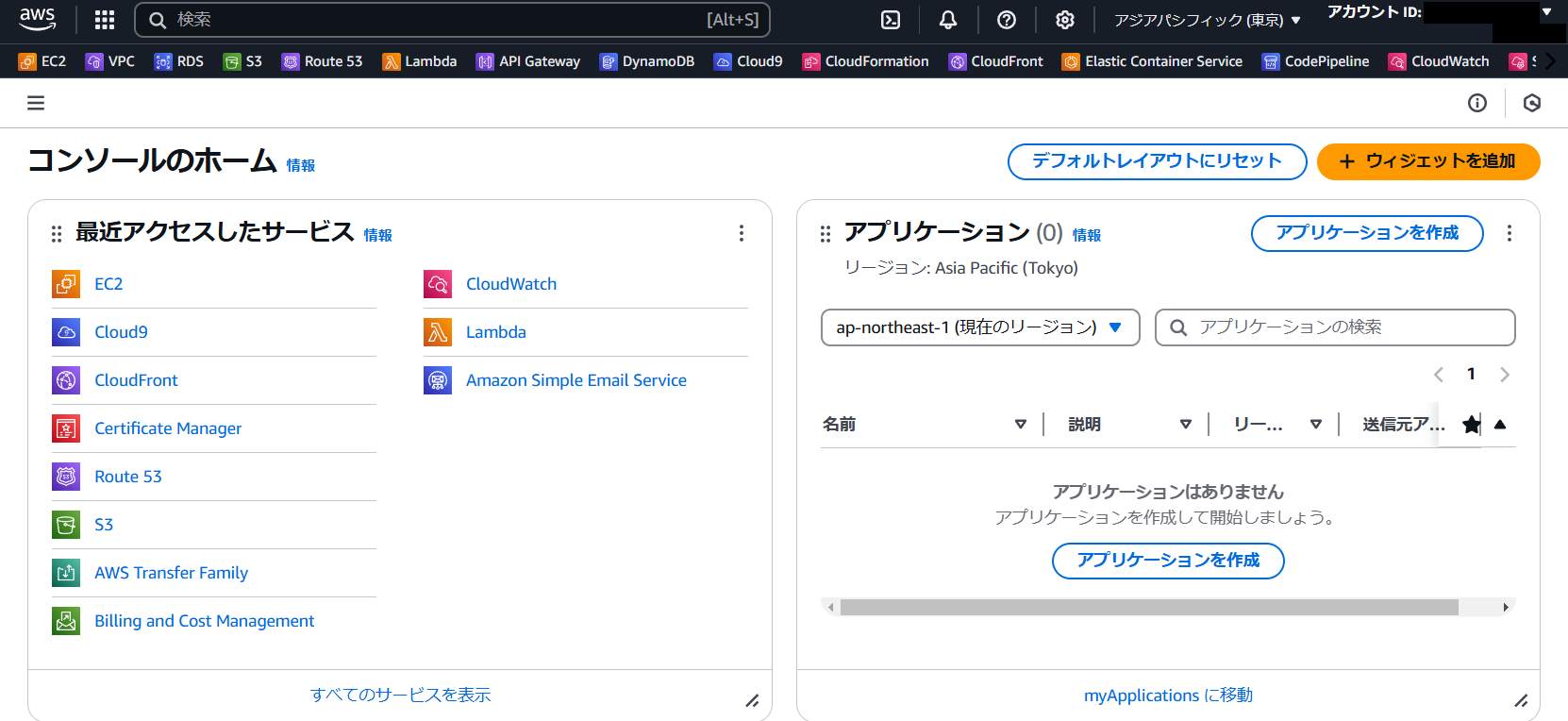Go to previous page in applications pagination
Image resolution: width=1568 pixels, height=721 pixels.
point(1439,375)
